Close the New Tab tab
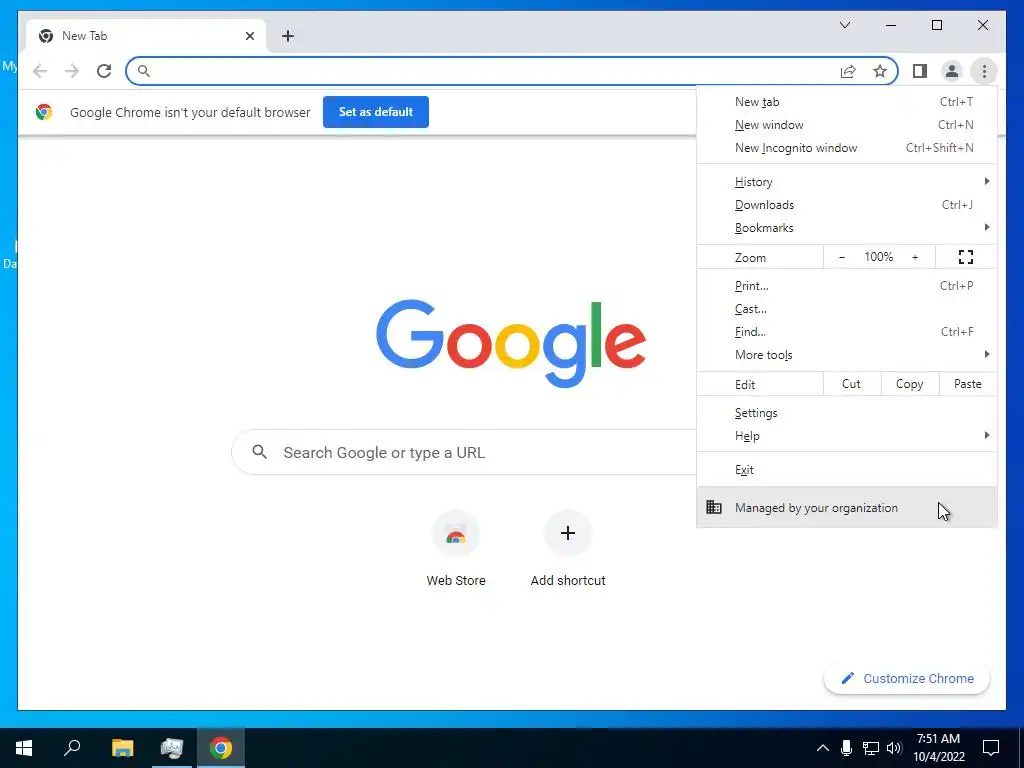 (249, 36)
